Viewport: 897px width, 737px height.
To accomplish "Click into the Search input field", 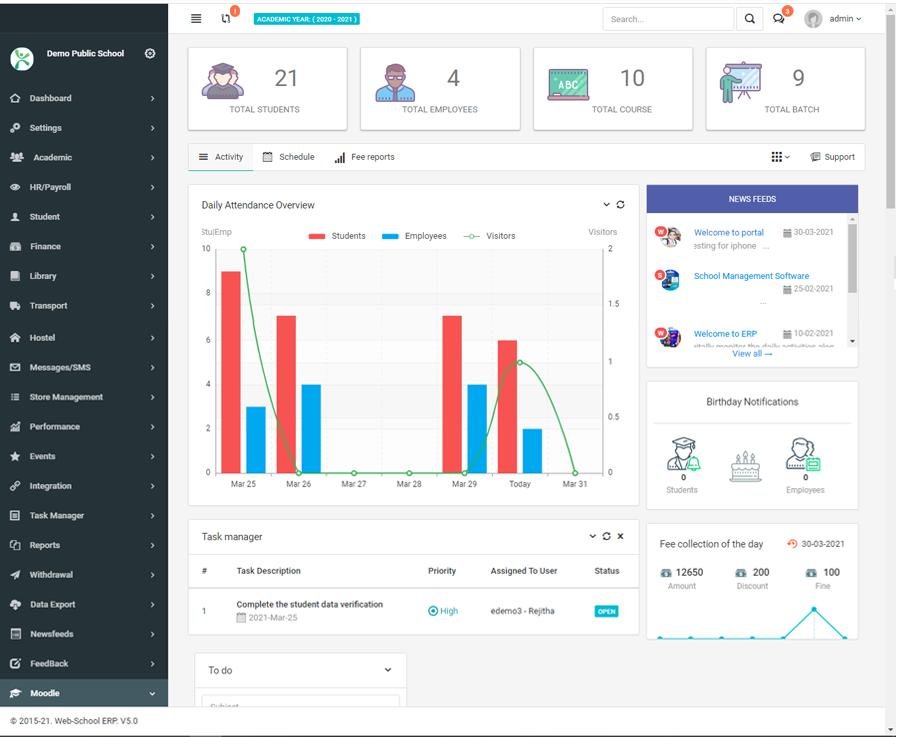I will (x=667, y=19).
